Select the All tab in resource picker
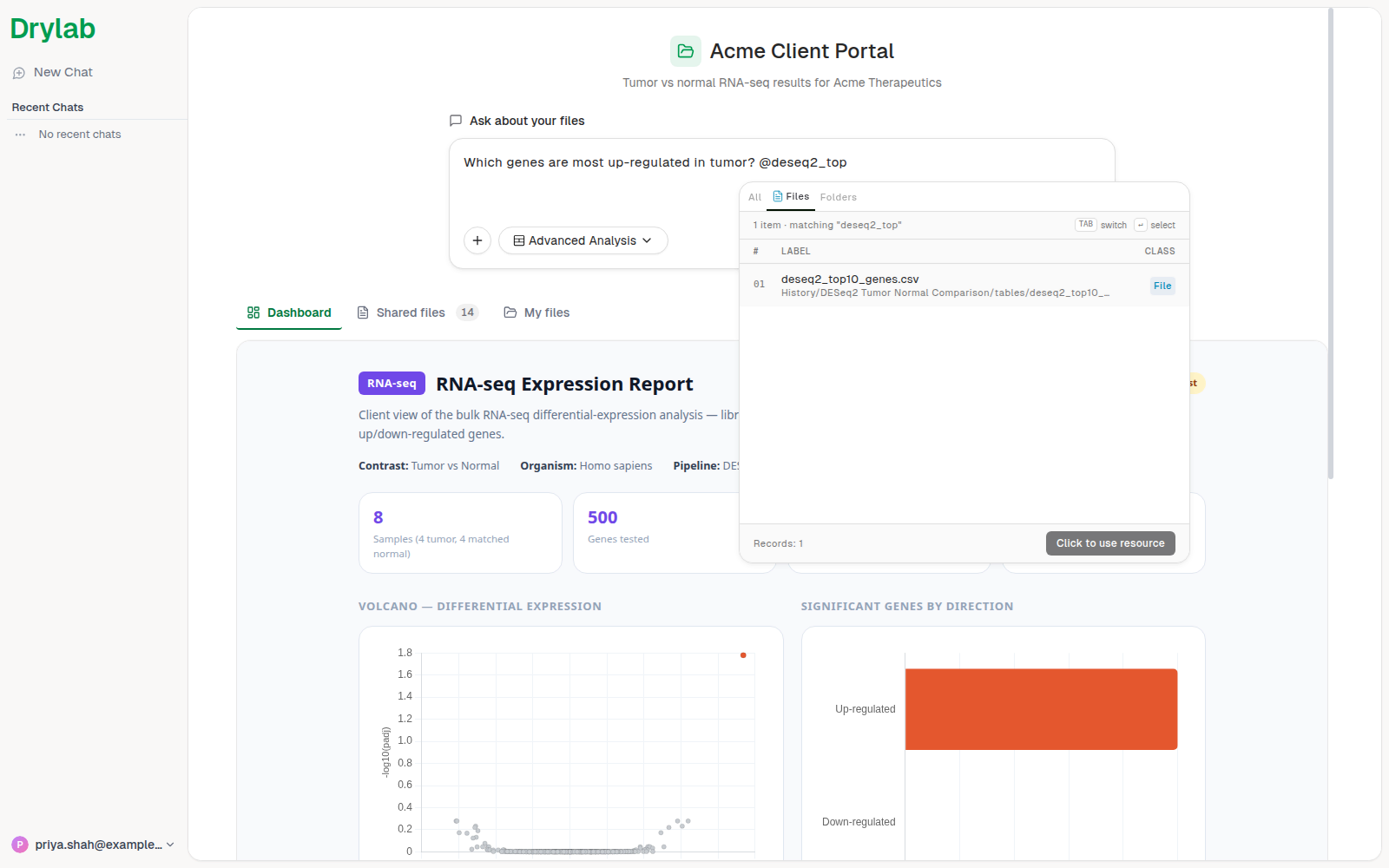Viewport: 1389px width, 868px height. [754, 197]
